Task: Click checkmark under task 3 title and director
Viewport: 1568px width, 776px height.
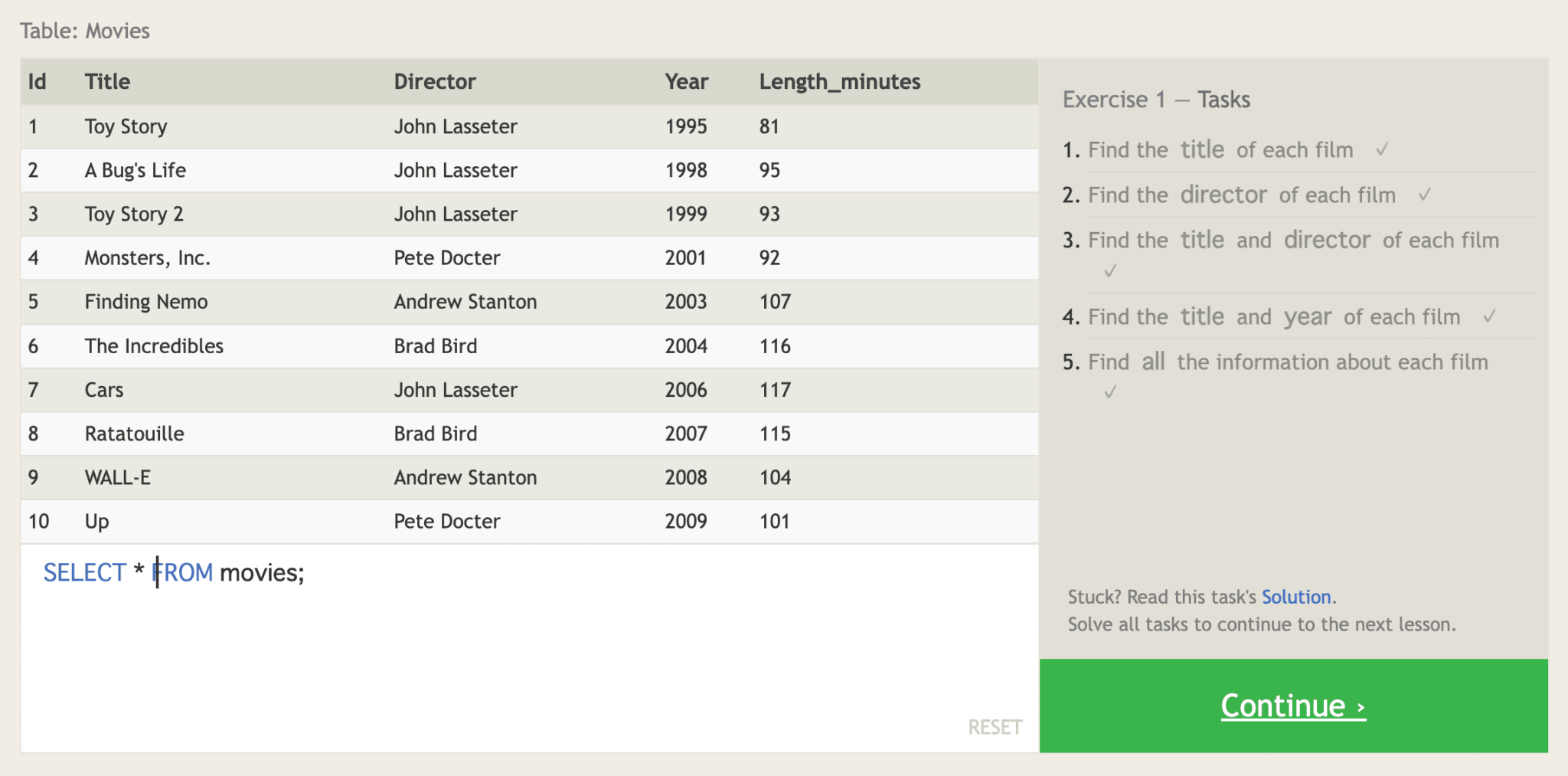Action: tap(1110, 271)
